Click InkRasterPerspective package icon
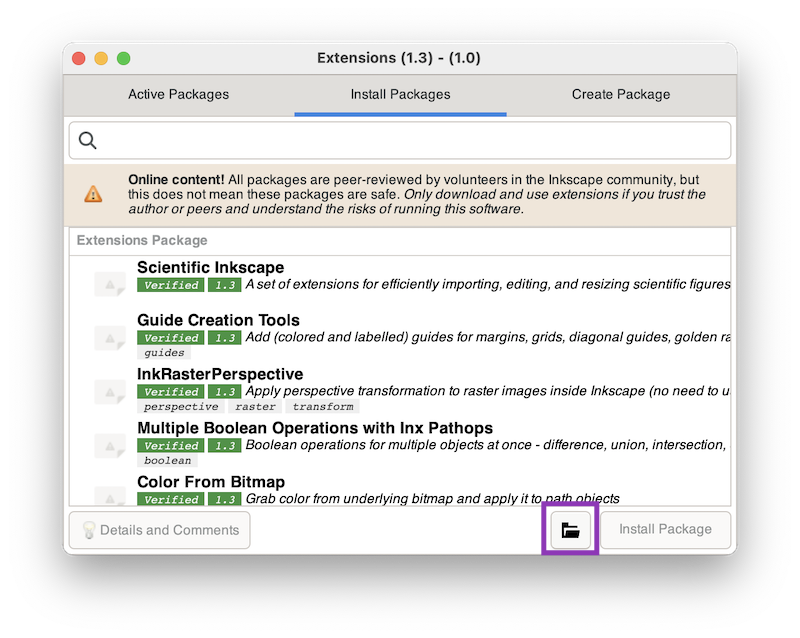The height and width of the screenshot is (638, 800). (109, 391)
